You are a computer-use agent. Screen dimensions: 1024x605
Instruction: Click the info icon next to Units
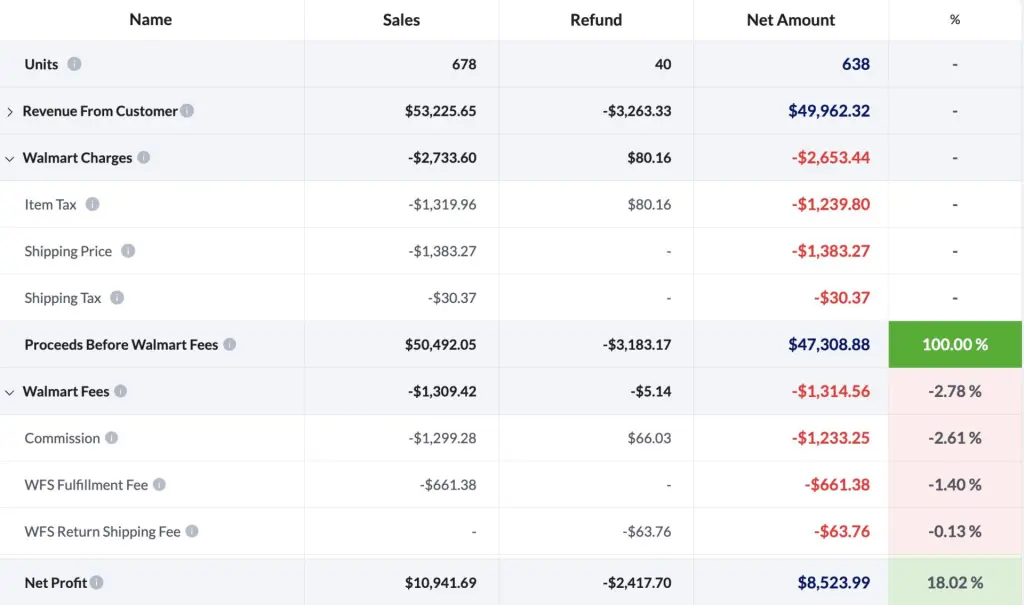pos(74,64)
